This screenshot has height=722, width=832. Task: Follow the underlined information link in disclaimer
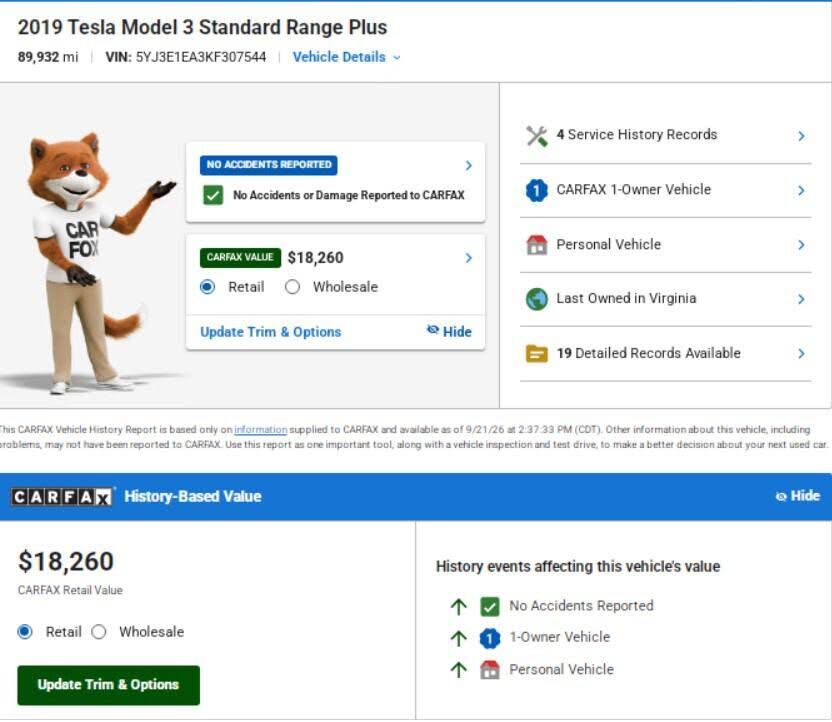261,430
